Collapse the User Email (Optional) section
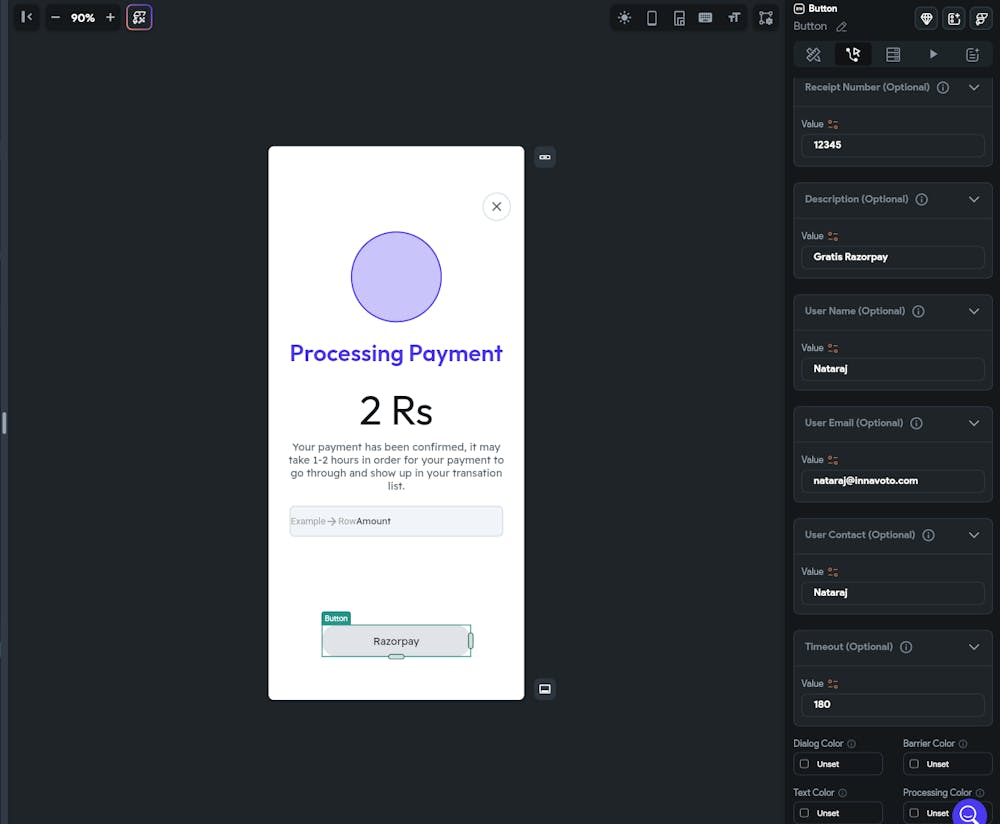This screenshot has height=824, width=1000. point(974,423)
